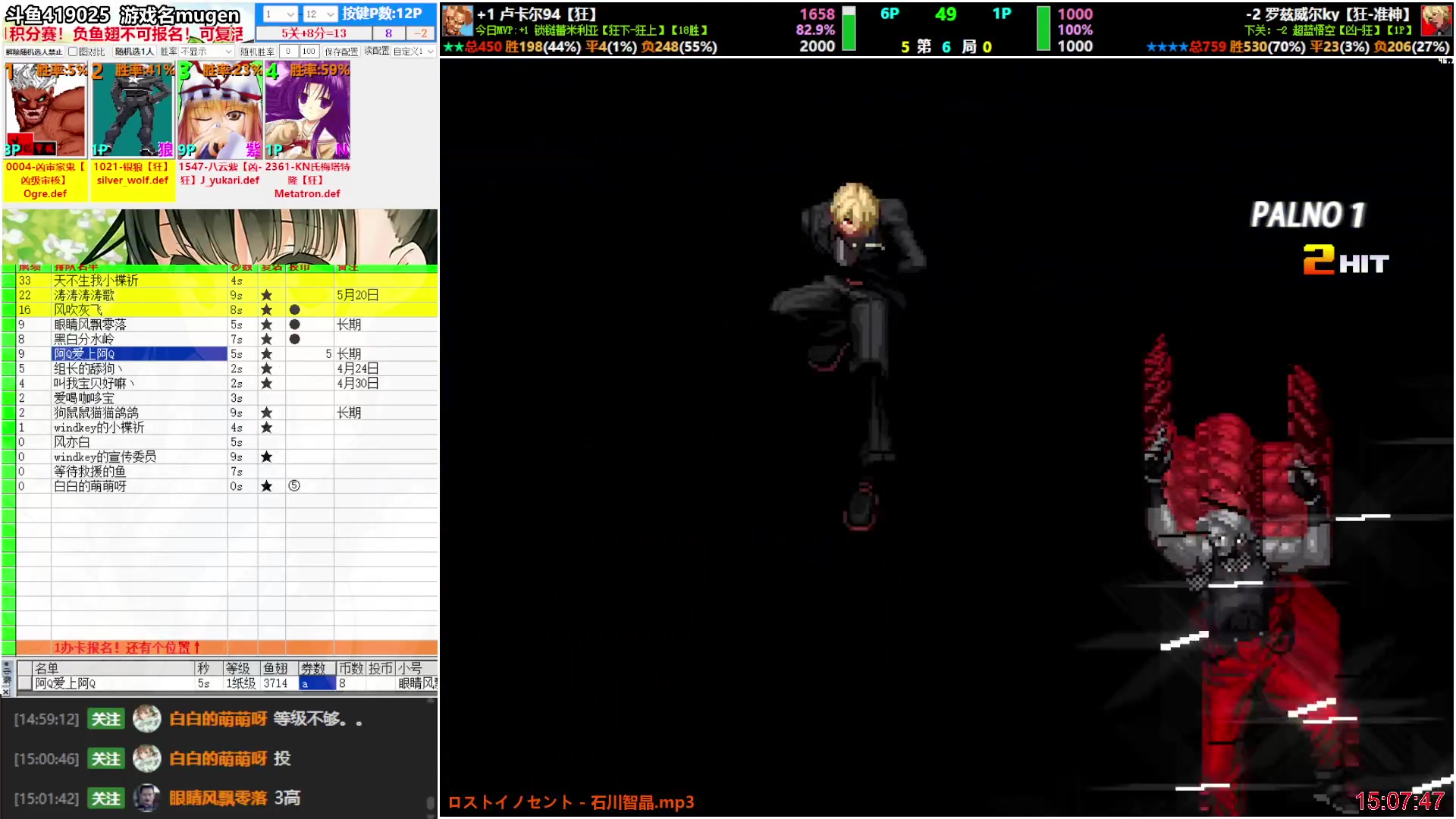Image resolution: width=1456 pixels, height=819 pixels.
Task: Click the 秒 column header
Action: (x=209, y=668)
